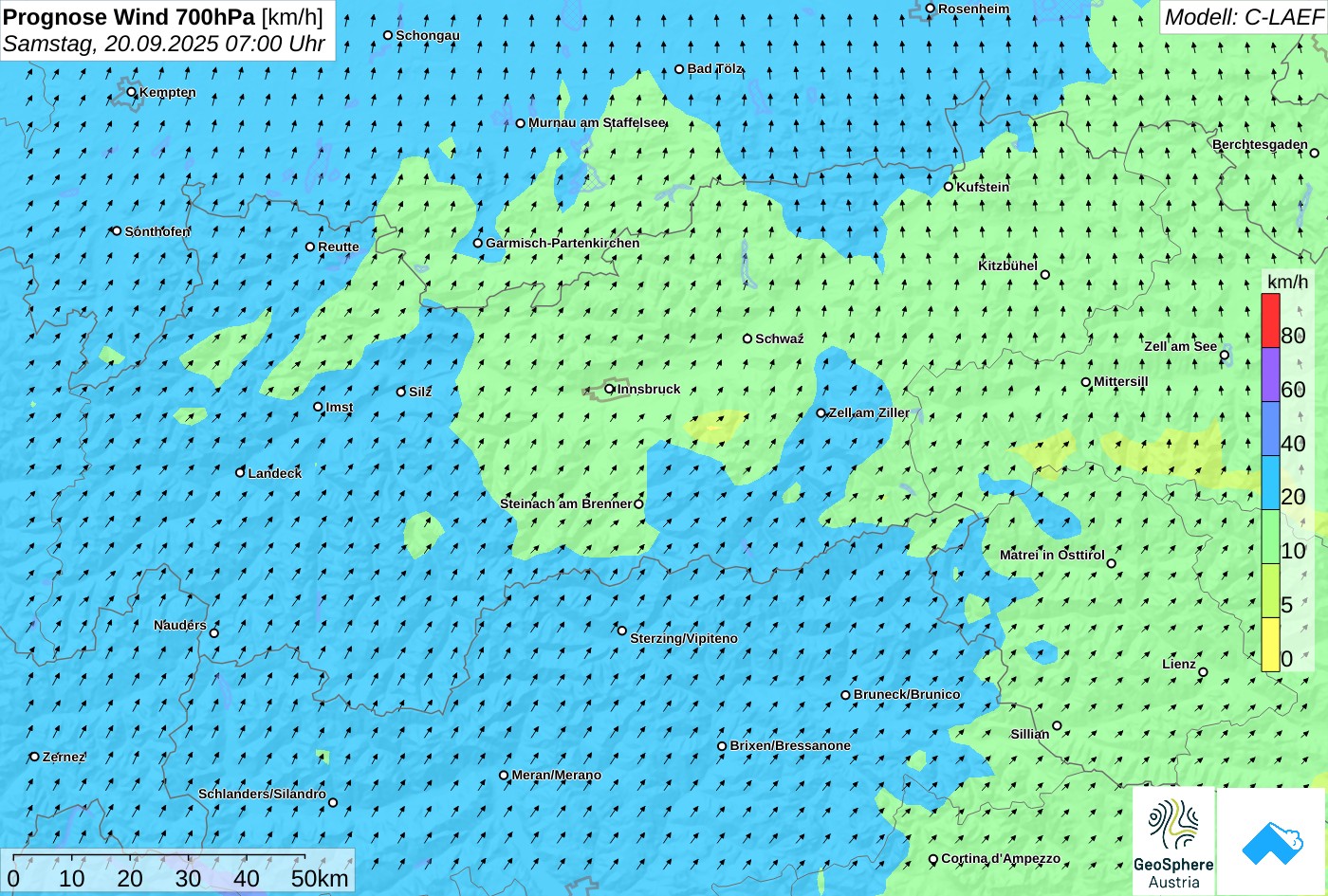Click the Cortina d'Ampezzo marker

coord(933,860)
